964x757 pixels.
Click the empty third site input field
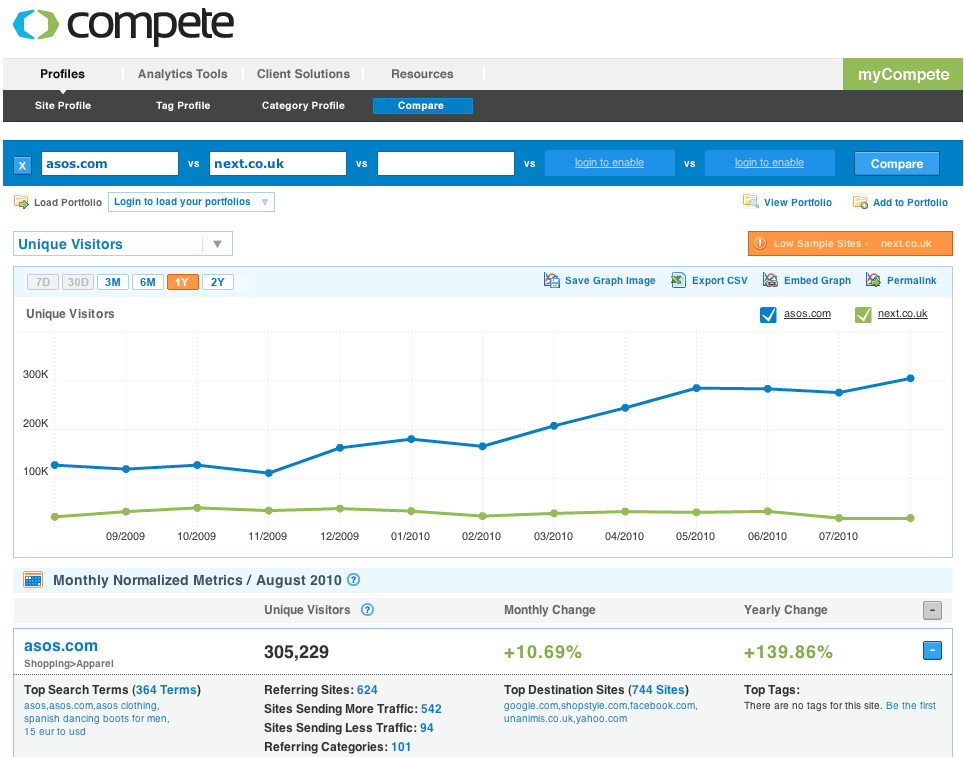446,164
